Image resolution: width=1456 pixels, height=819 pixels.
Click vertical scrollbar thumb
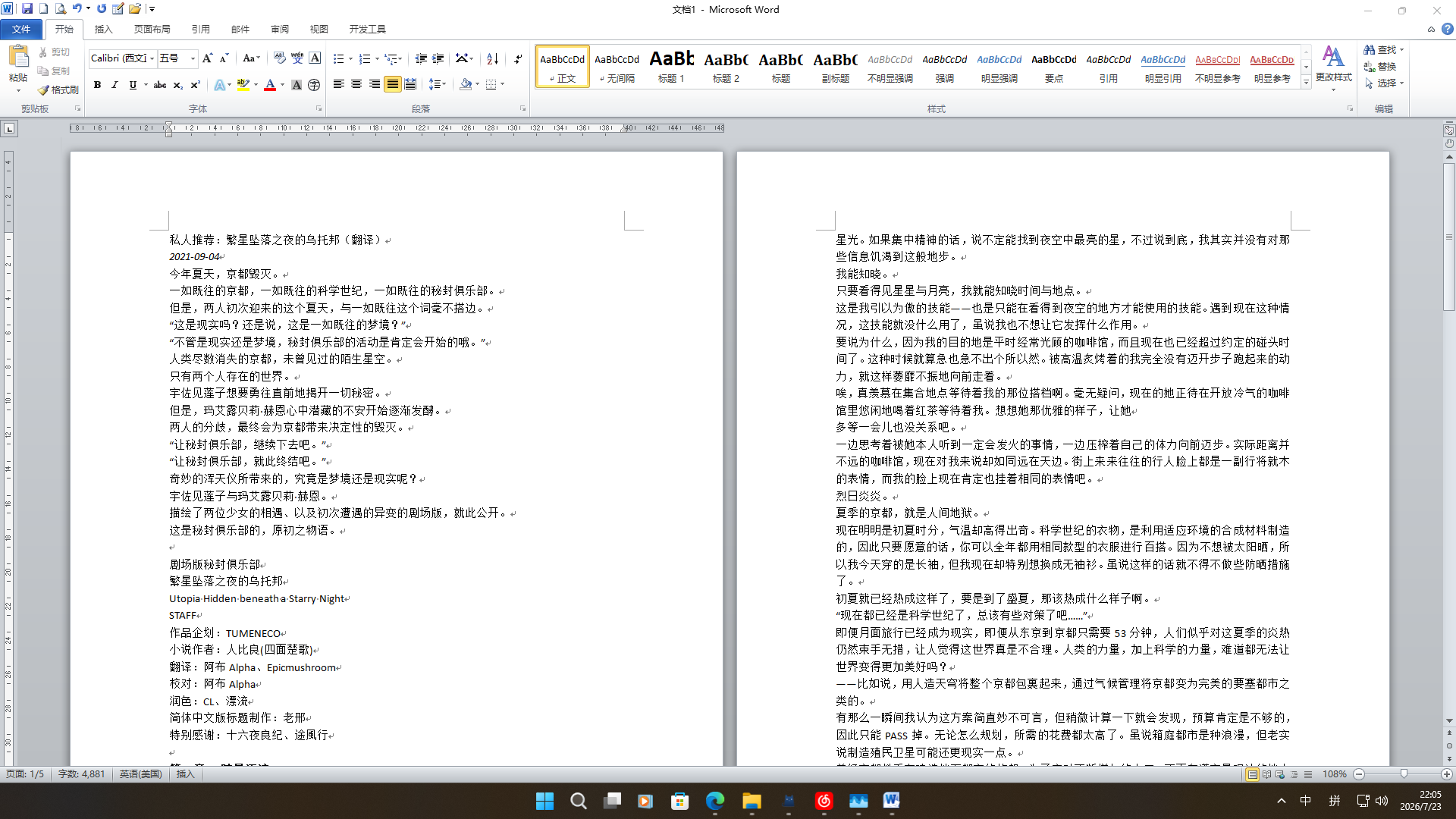1448,237
